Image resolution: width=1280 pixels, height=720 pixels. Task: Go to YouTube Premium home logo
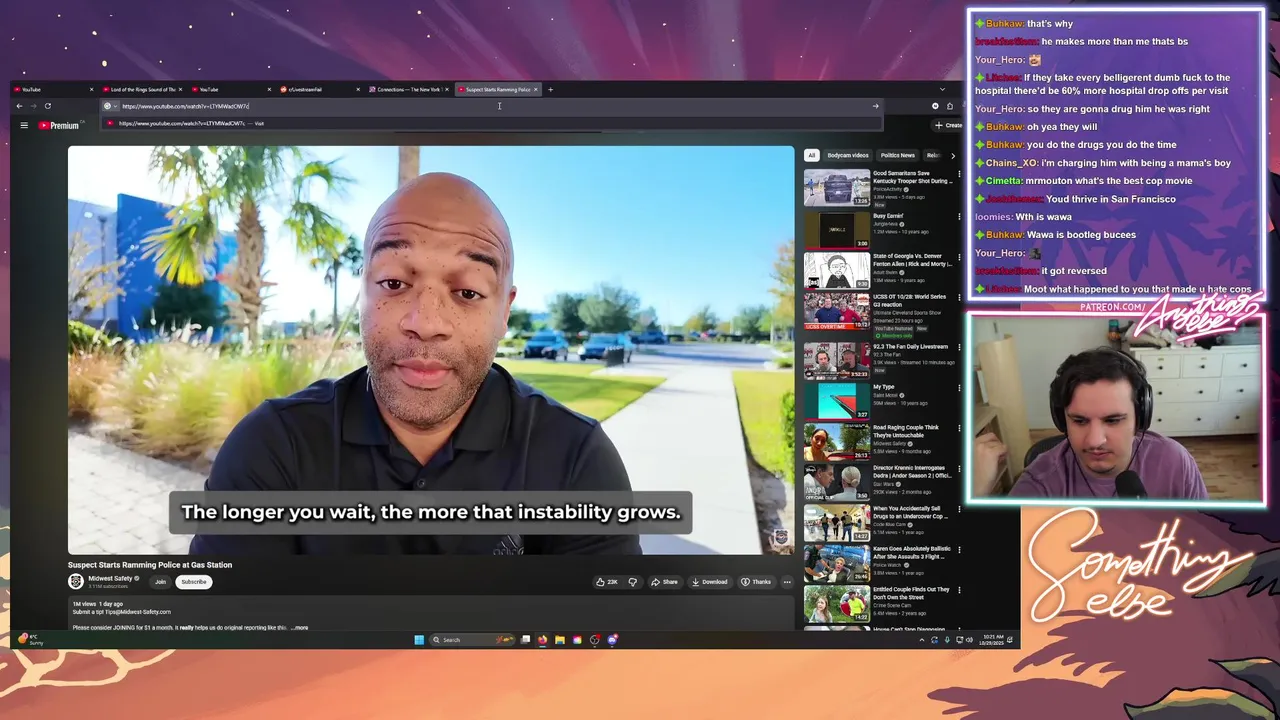pyautogui.click(x=59, y=125)
